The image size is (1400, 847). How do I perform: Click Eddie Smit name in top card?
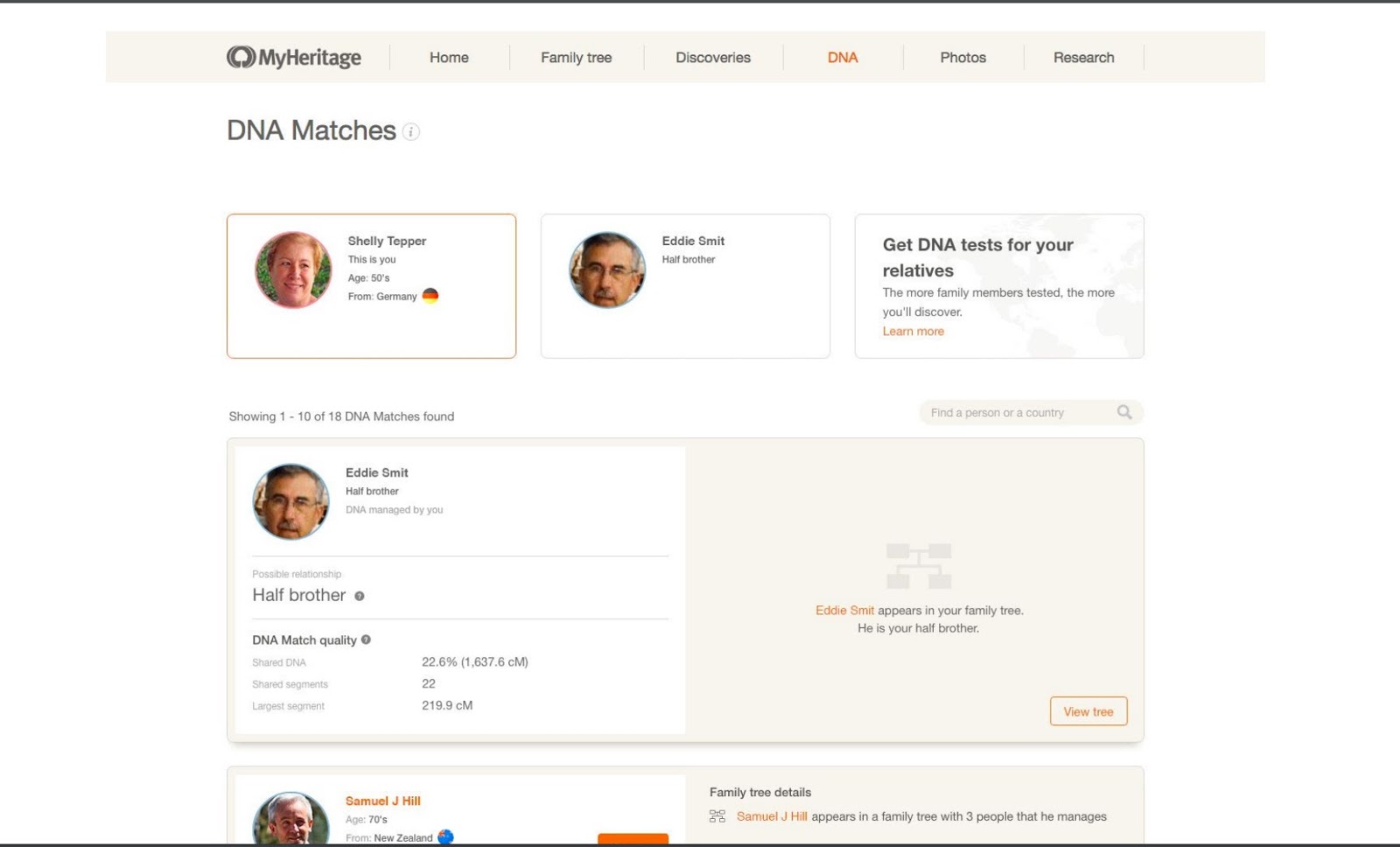coord(693,241)
